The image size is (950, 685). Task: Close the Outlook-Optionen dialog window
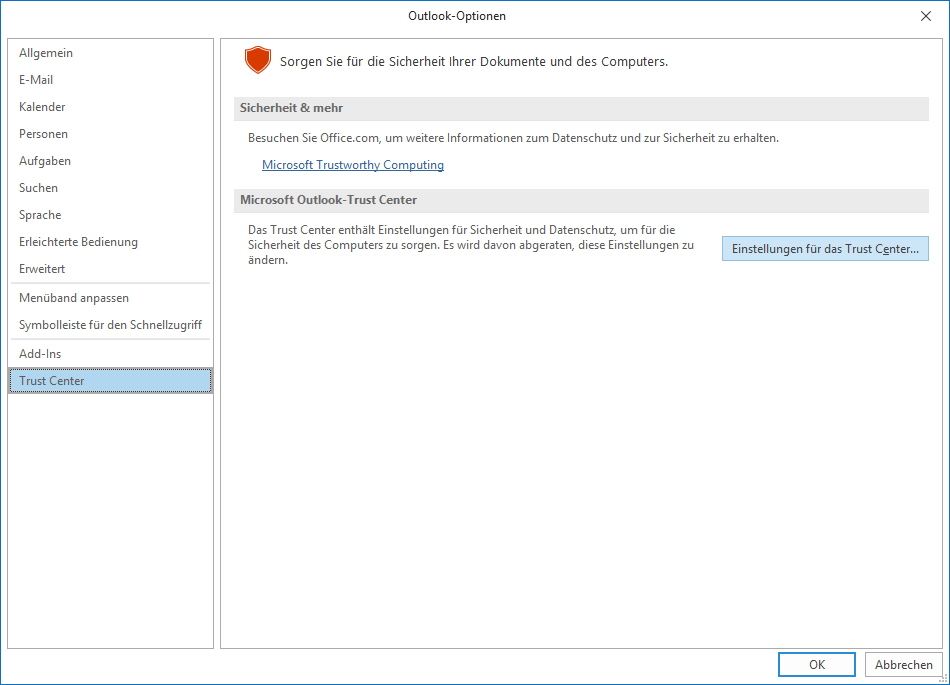coord(925,16)
